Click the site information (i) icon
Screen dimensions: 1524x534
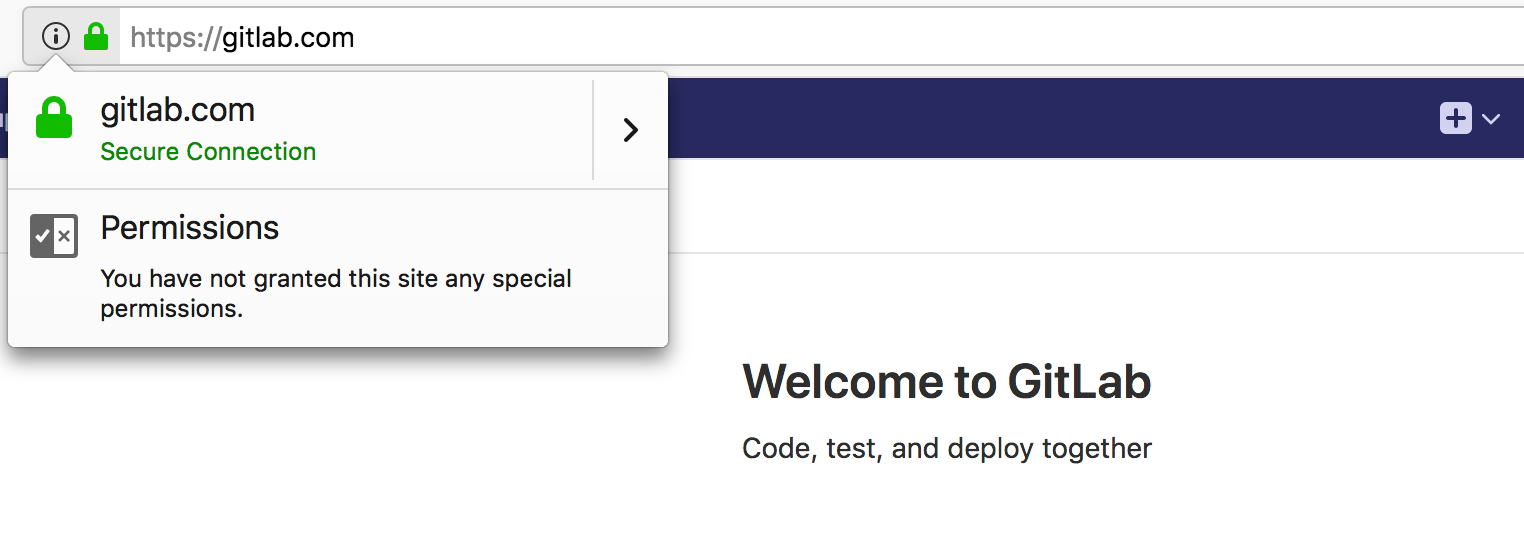56,37
